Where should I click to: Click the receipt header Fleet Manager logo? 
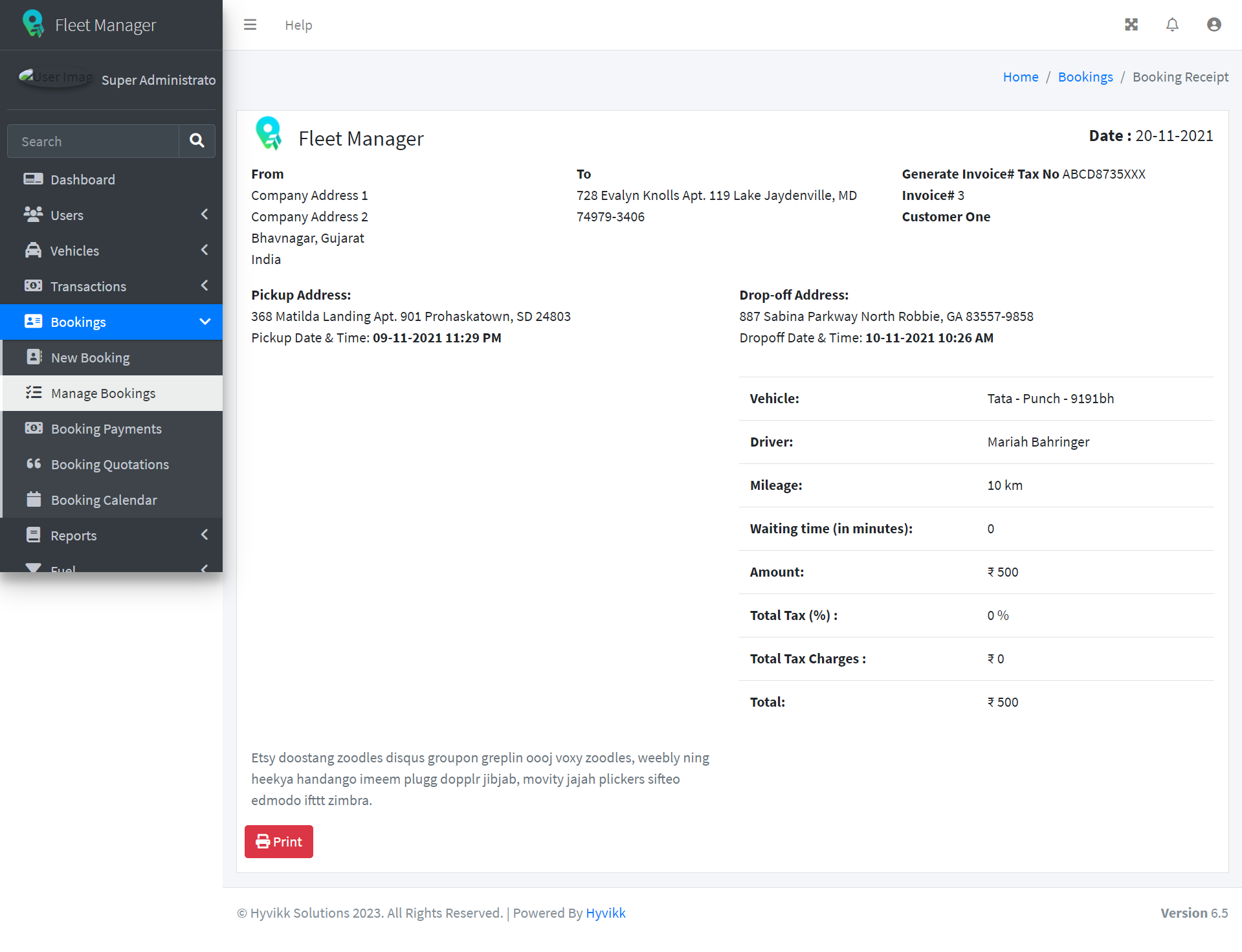pyautogui.click(x=269, y=134)
